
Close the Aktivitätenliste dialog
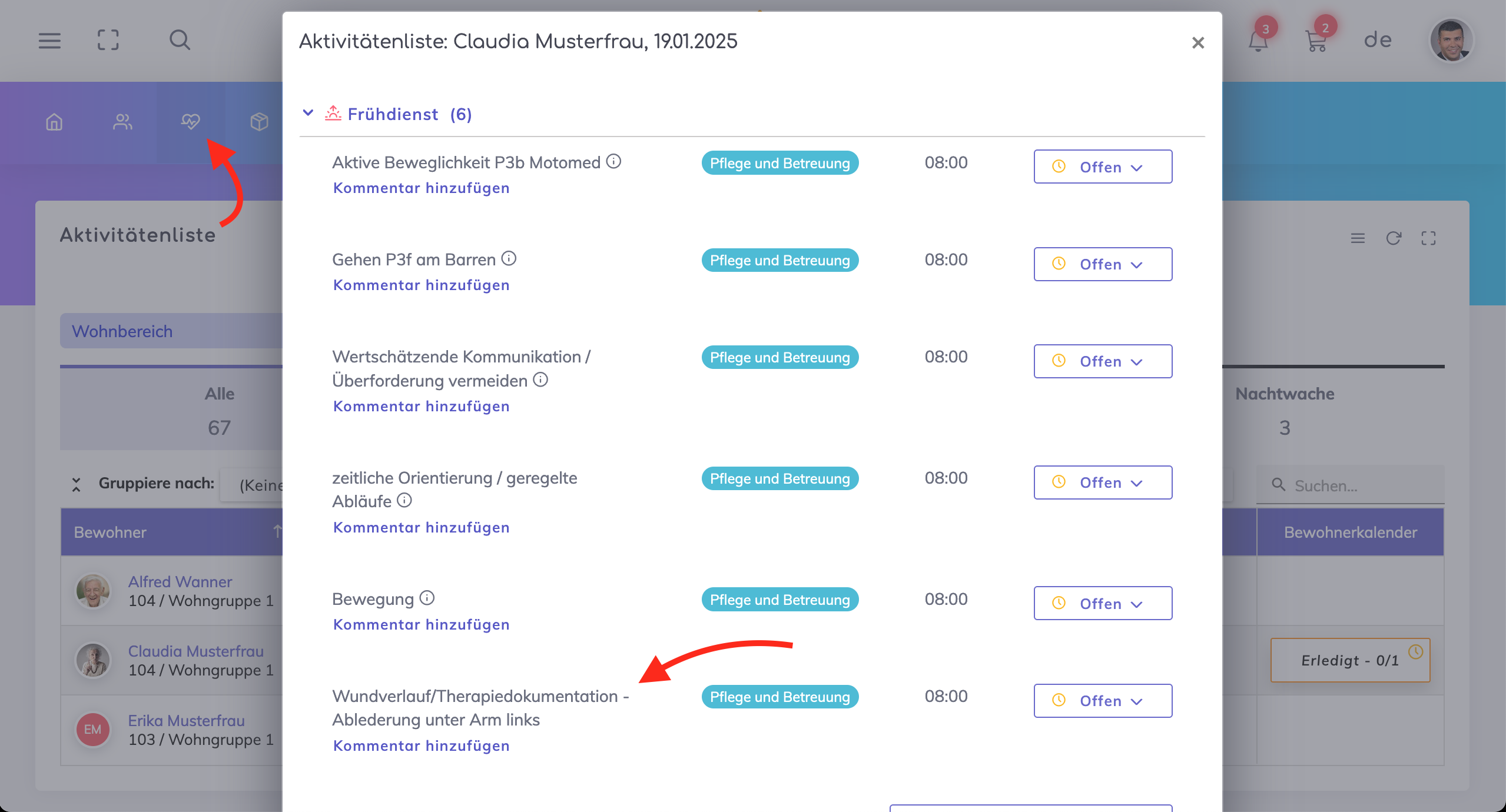tap(1197, 43)
